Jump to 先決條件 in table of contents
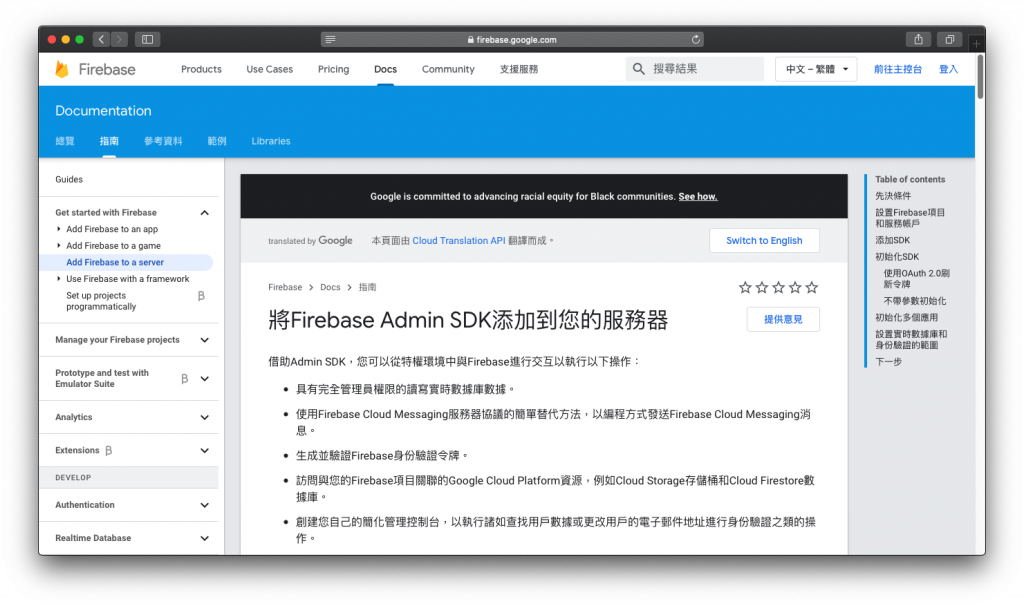Viewport: 1024px width, 606px height. 893,196
